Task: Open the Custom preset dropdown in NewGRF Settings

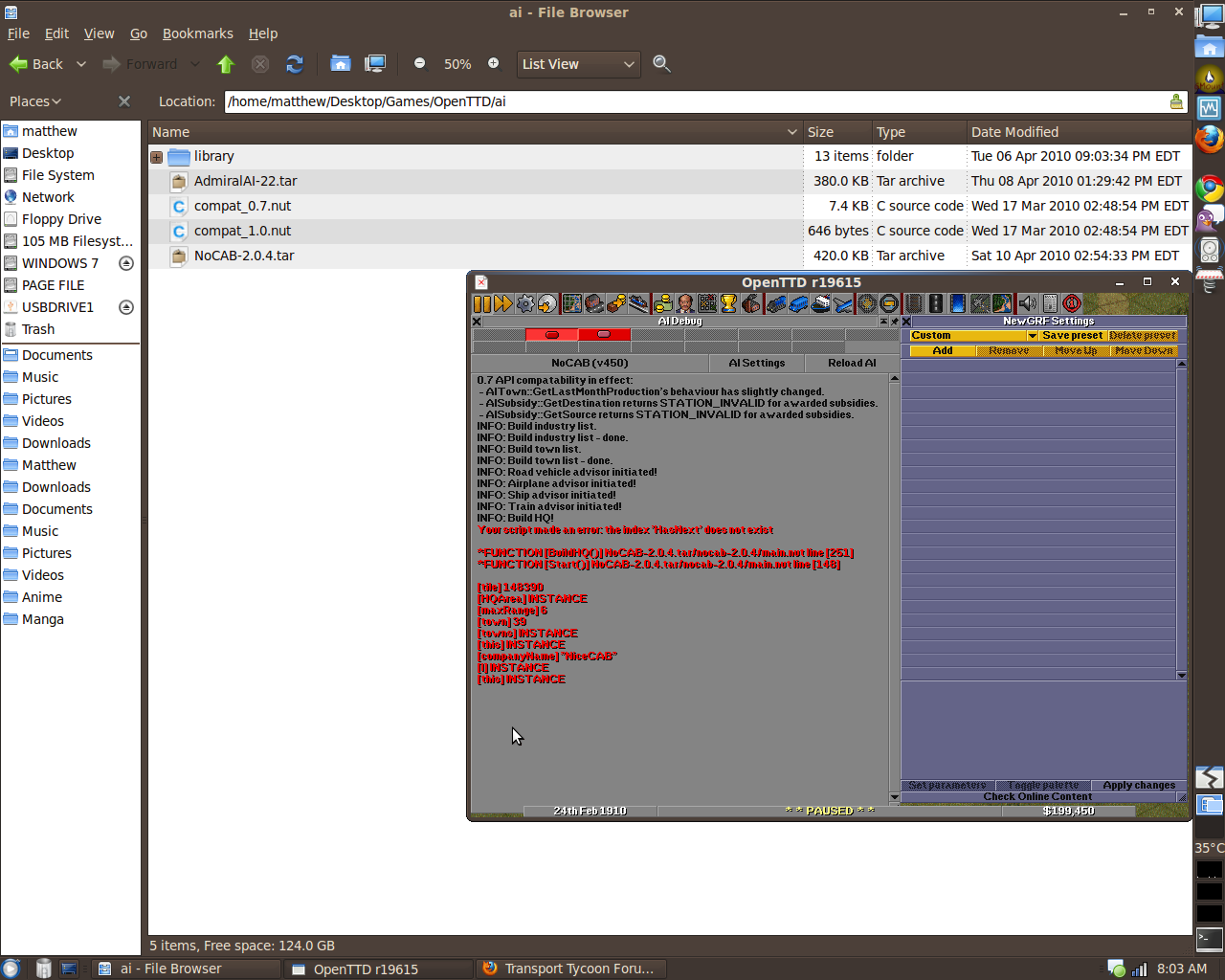Action: [x=1033, y=336]
